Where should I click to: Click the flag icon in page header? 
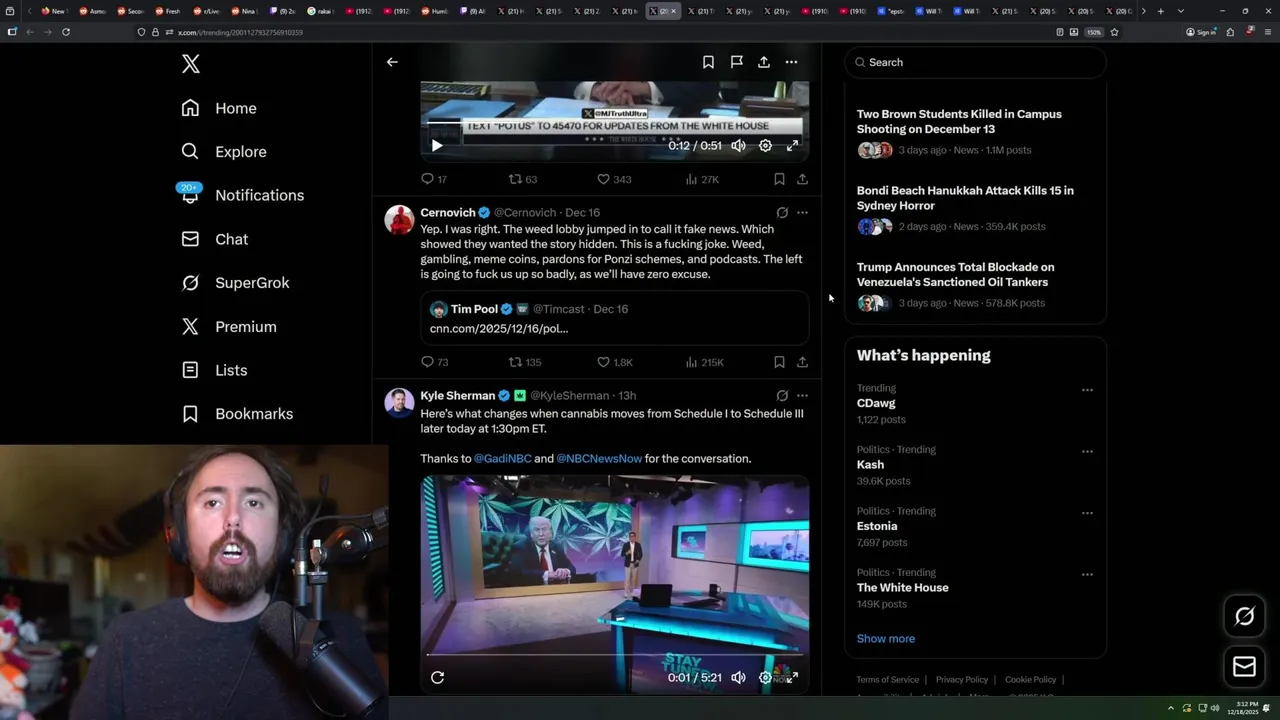coord(736,62)
